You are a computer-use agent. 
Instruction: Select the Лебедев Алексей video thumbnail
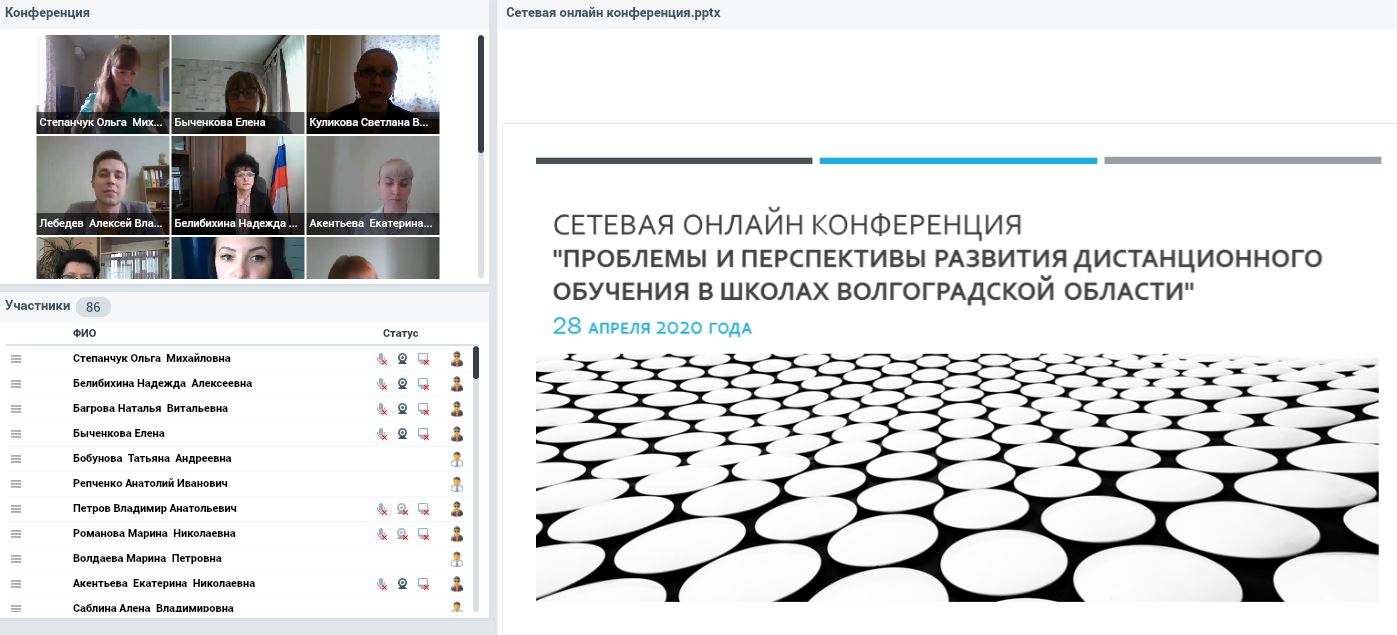click(103, 184)
